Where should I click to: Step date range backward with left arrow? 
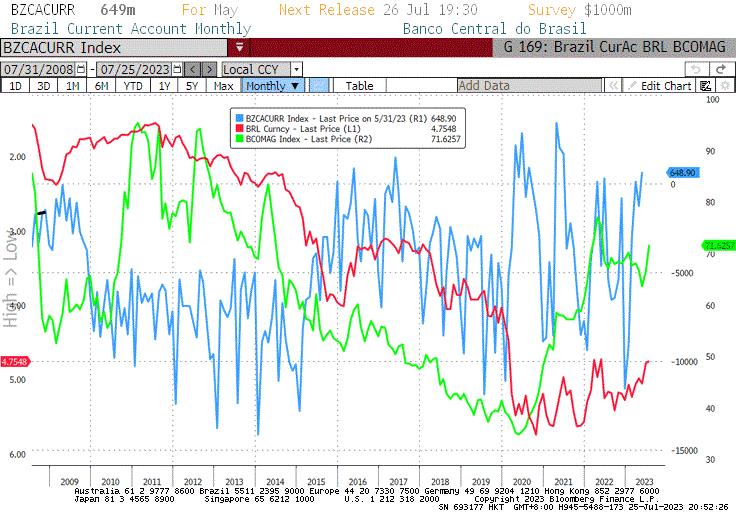[192, 69]
